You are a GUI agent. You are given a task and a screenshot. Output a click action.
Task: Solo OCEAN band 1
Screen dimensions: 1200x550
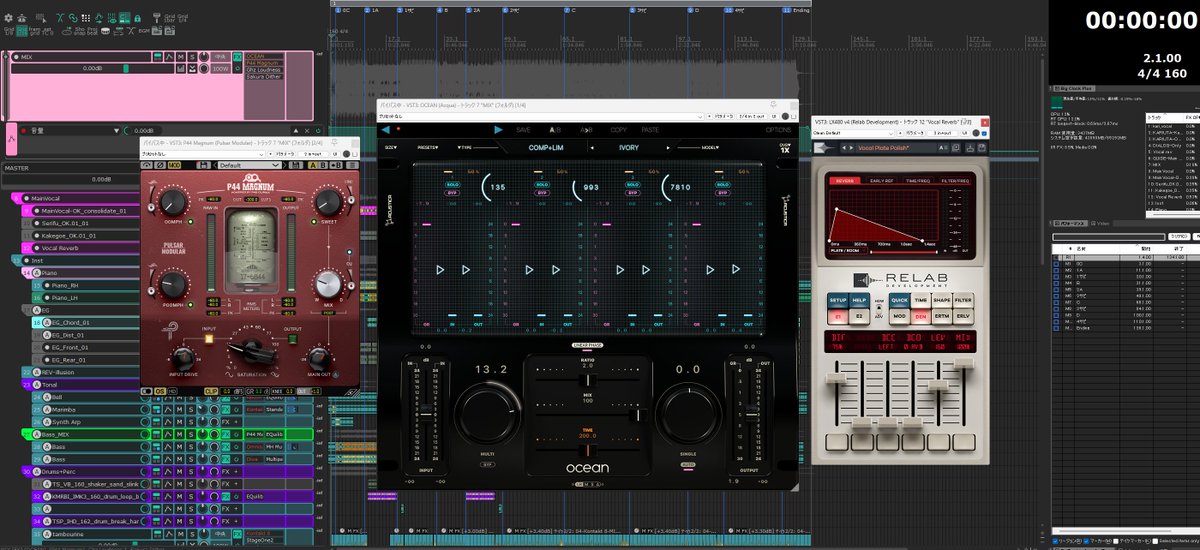[x=453, y=184]
